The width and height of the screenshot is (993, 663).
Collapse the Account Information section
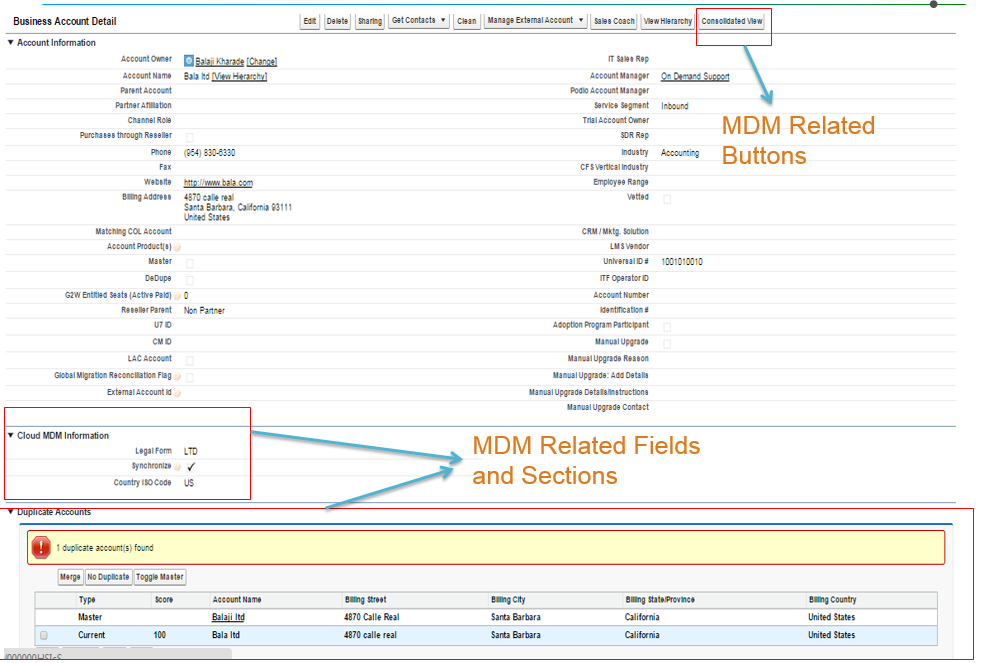point(11,43)
